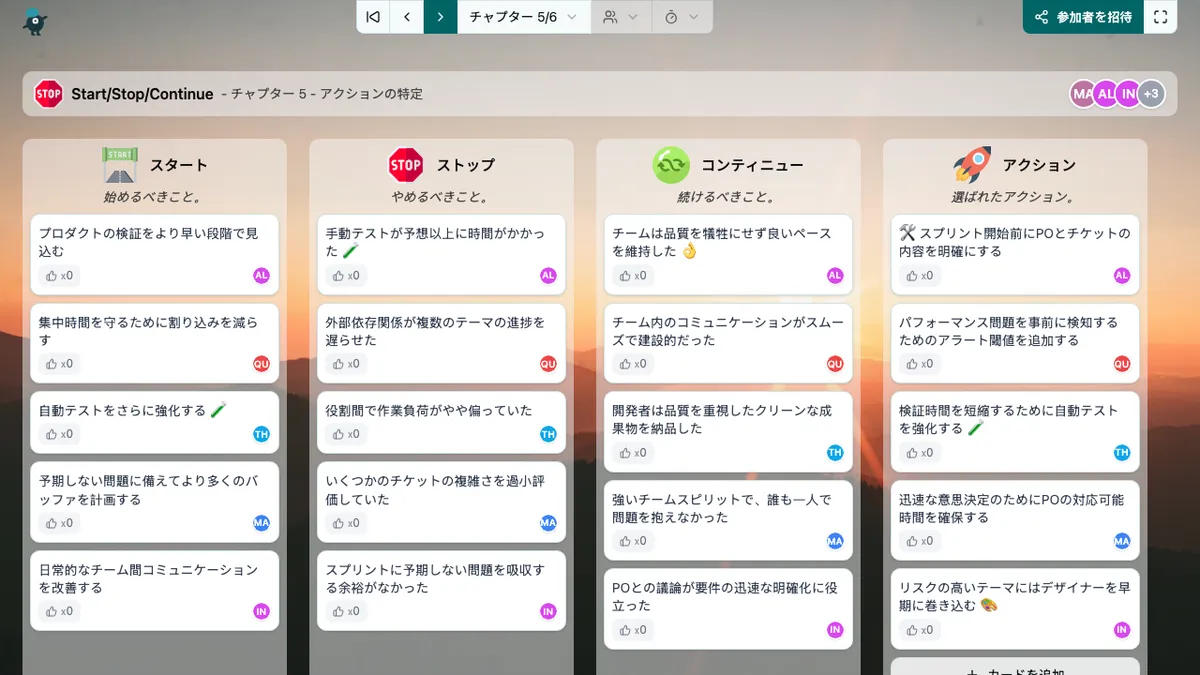Viewport: 1200px width, 675px height.
Task: Click the STOP sign icon in ストップ column
Action: 405,165
